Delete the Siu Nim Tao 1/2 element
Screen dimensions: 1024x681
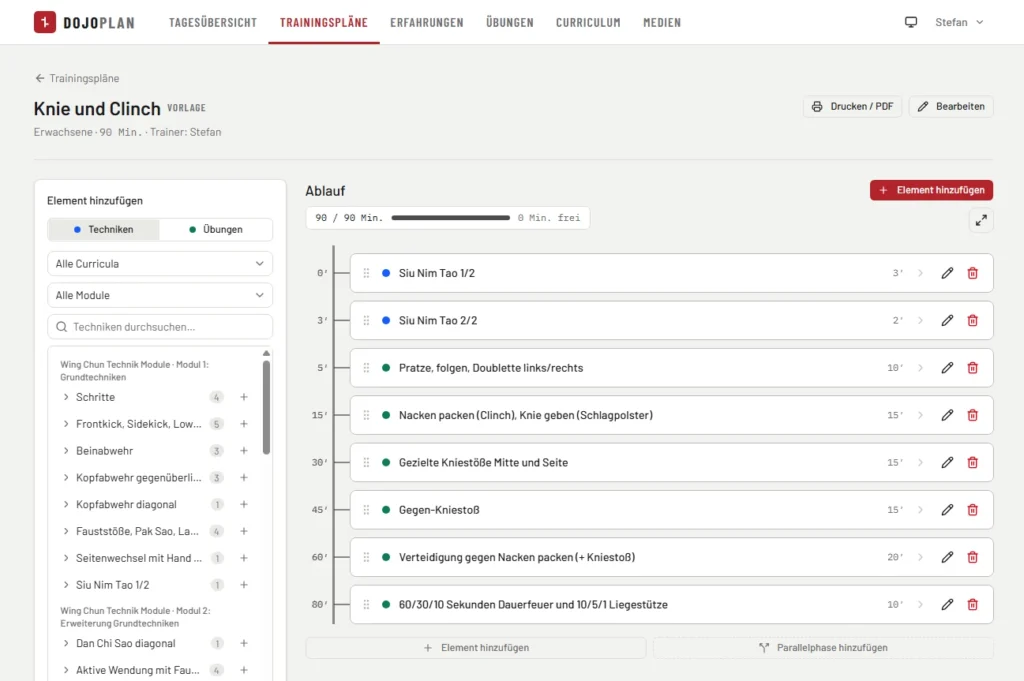[x=972, y=273]
